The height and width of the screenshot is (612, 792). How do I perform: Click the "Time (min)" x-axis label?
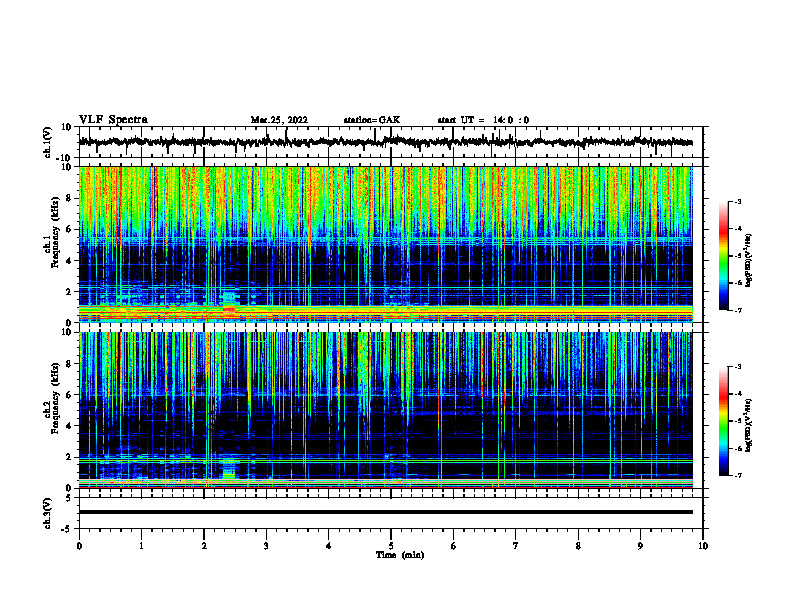pyautogui.click(x=400, y=555)
